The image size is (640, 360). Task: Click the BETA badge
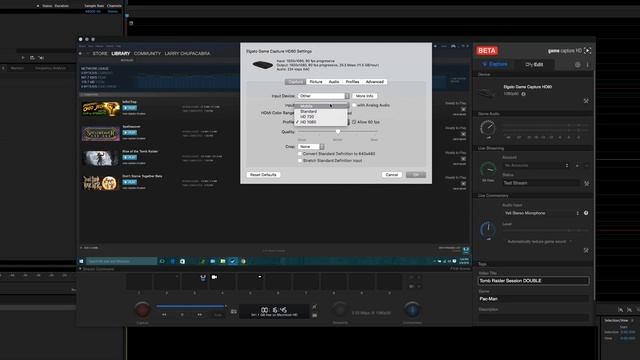(487, 51)
